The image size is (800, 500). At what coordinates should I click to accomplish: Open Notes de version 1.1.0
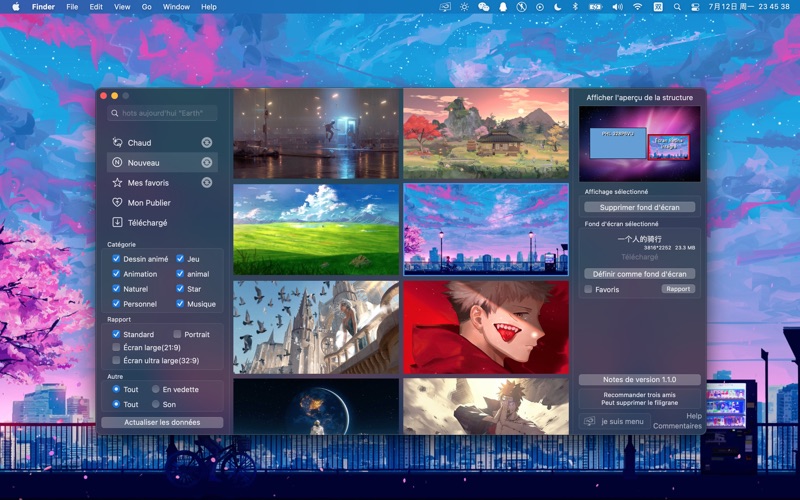[639, 380]
